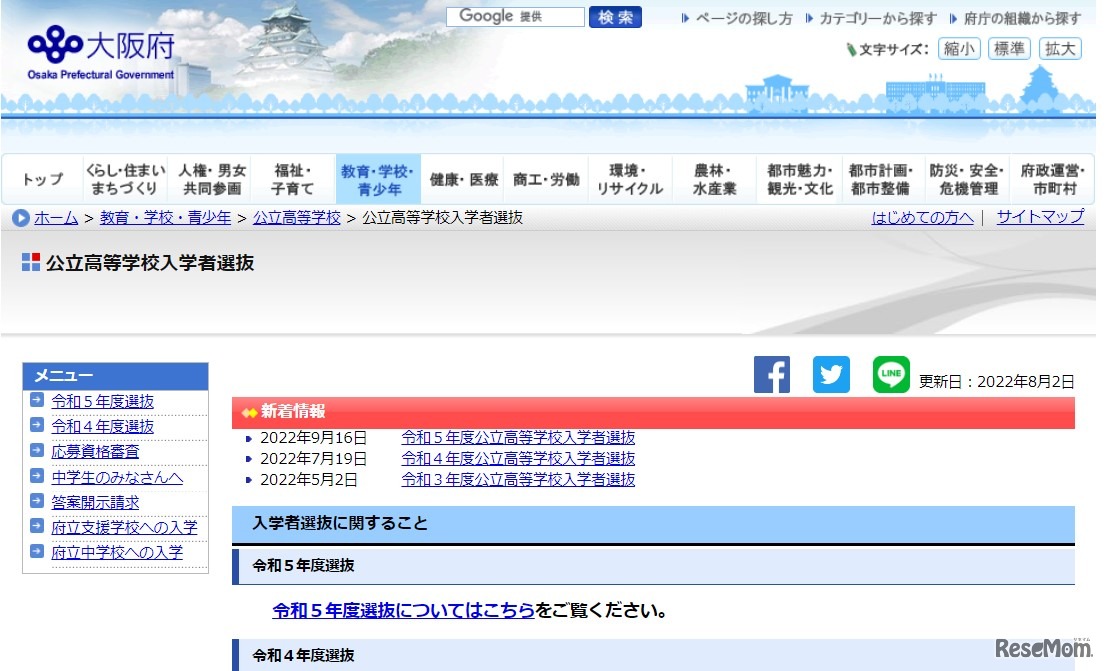The height and width of the screenshot is (671, 1106).
Task: Open 令和５年度選抜 sidebar menu link
Action: tap(102, 401)
